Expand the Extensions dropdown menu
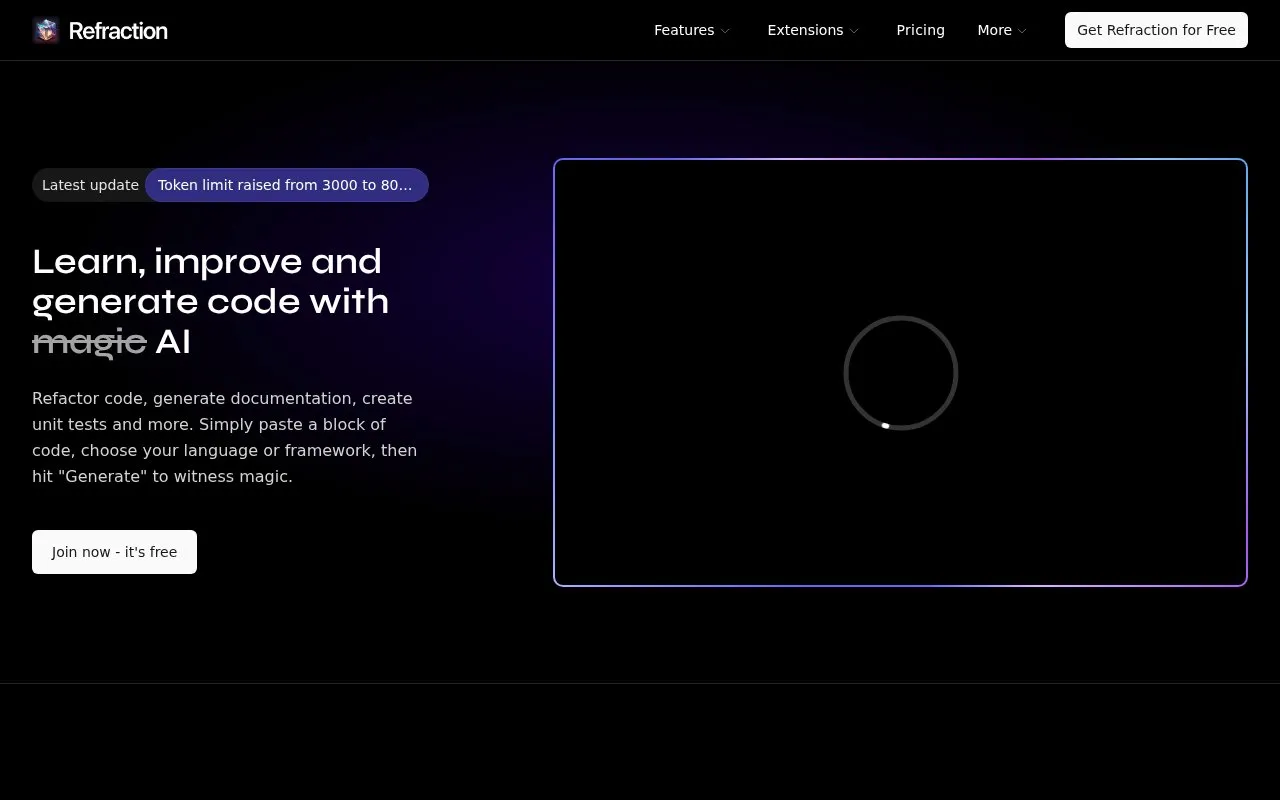The width and height of the screenshot is (1280, 800). (x=813, y=30)
